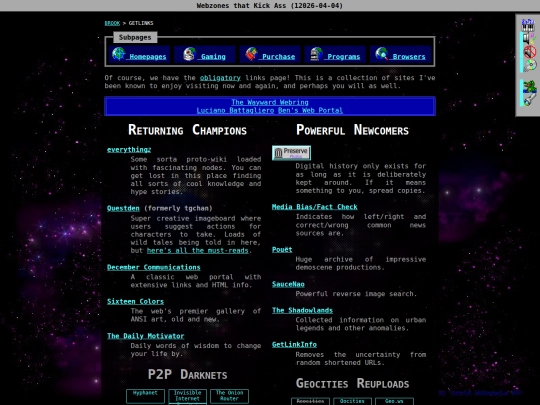Go to Ben's Web Portal webring neighbor
The height and width of the screenshot is (405, 540).
pyautogui.click(x=310, y=111)
